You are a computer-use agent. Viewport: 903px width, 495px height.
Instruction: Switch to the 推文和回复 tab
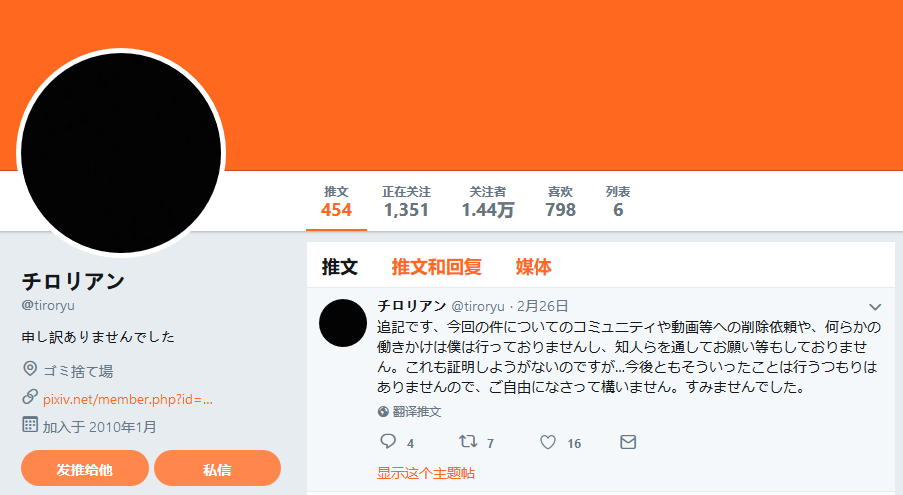437,267
